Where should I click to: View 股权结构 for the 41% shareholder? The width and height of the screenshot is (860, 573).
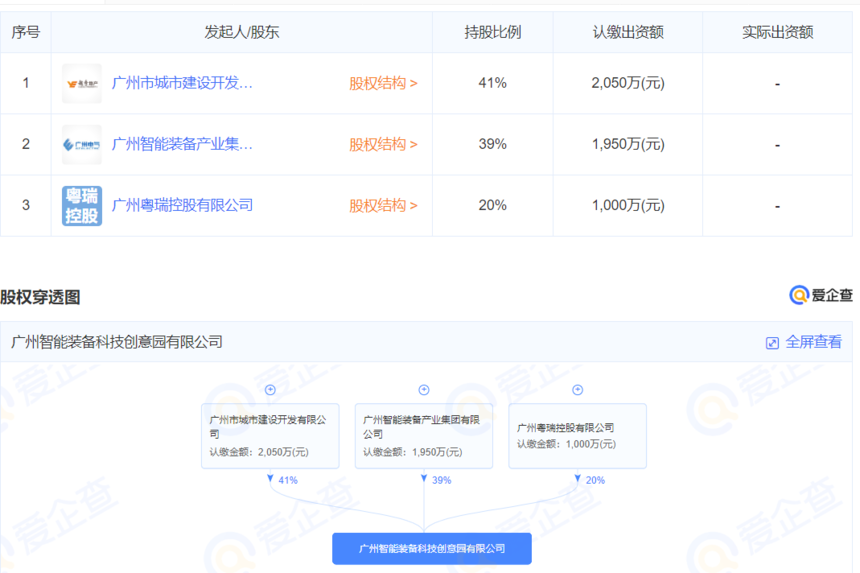[x=383, y=83]
